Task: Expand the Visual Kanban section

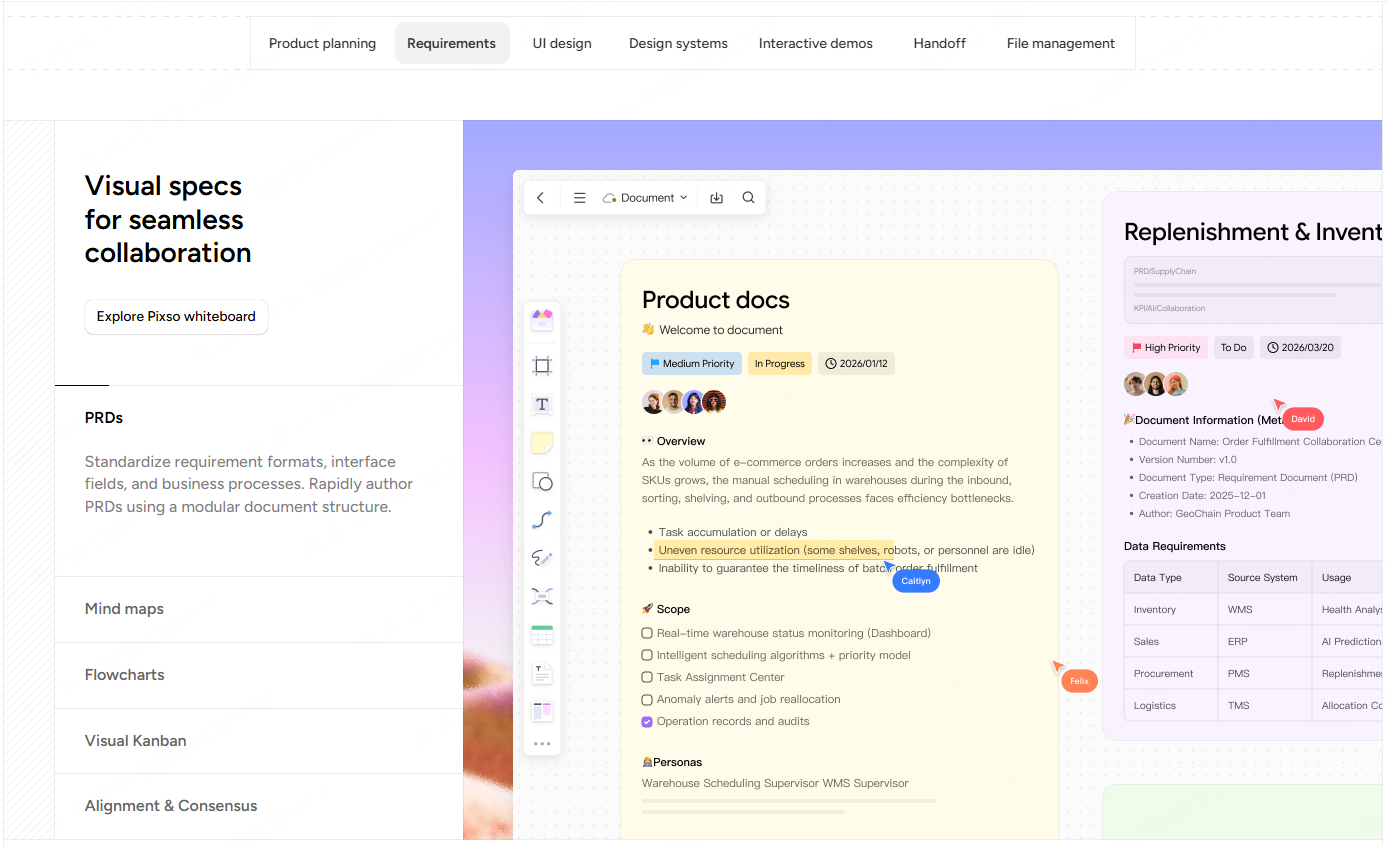Action: [259, 741]
